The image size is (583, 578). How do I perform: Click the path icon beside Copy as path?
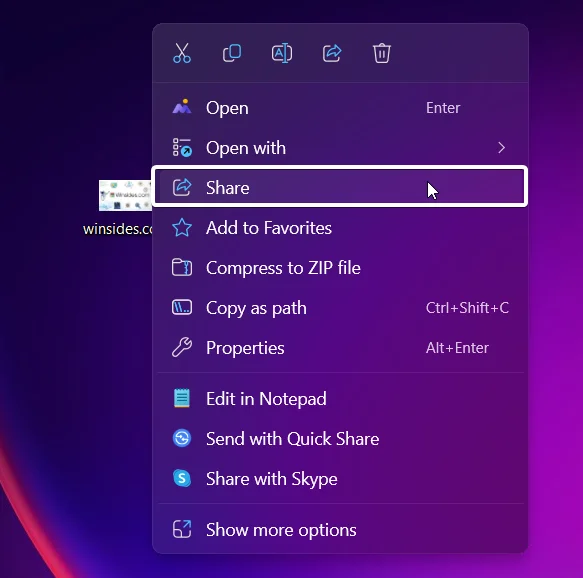click(x=182, y=307)
